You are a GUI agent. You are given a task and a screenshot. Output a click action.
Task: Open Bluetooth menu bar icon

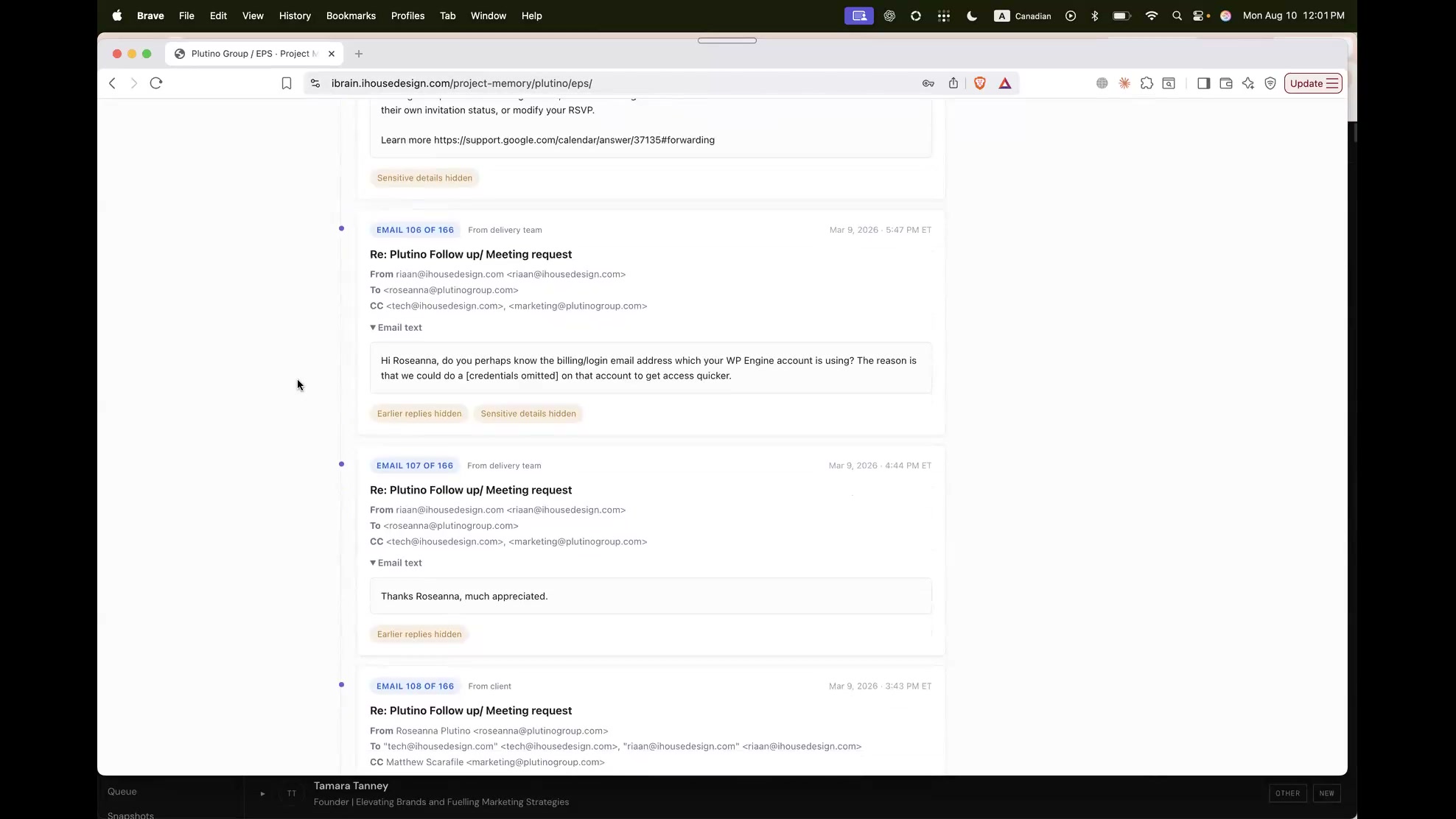point(1095,15)
